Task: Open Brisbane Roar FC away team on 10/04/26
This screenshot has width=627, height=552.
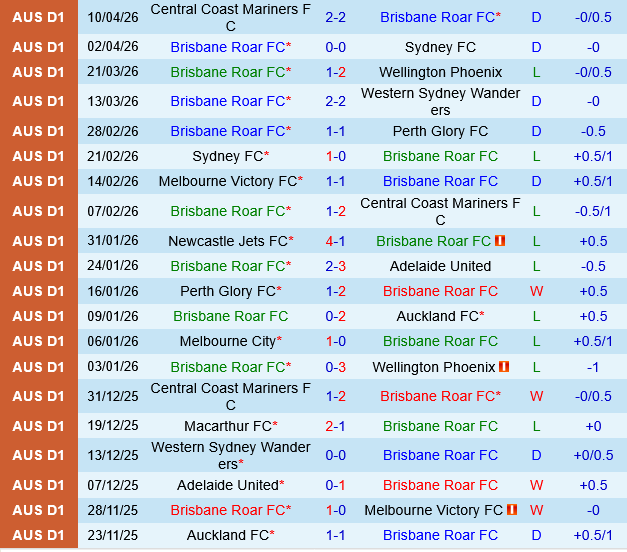Action: 440,17
